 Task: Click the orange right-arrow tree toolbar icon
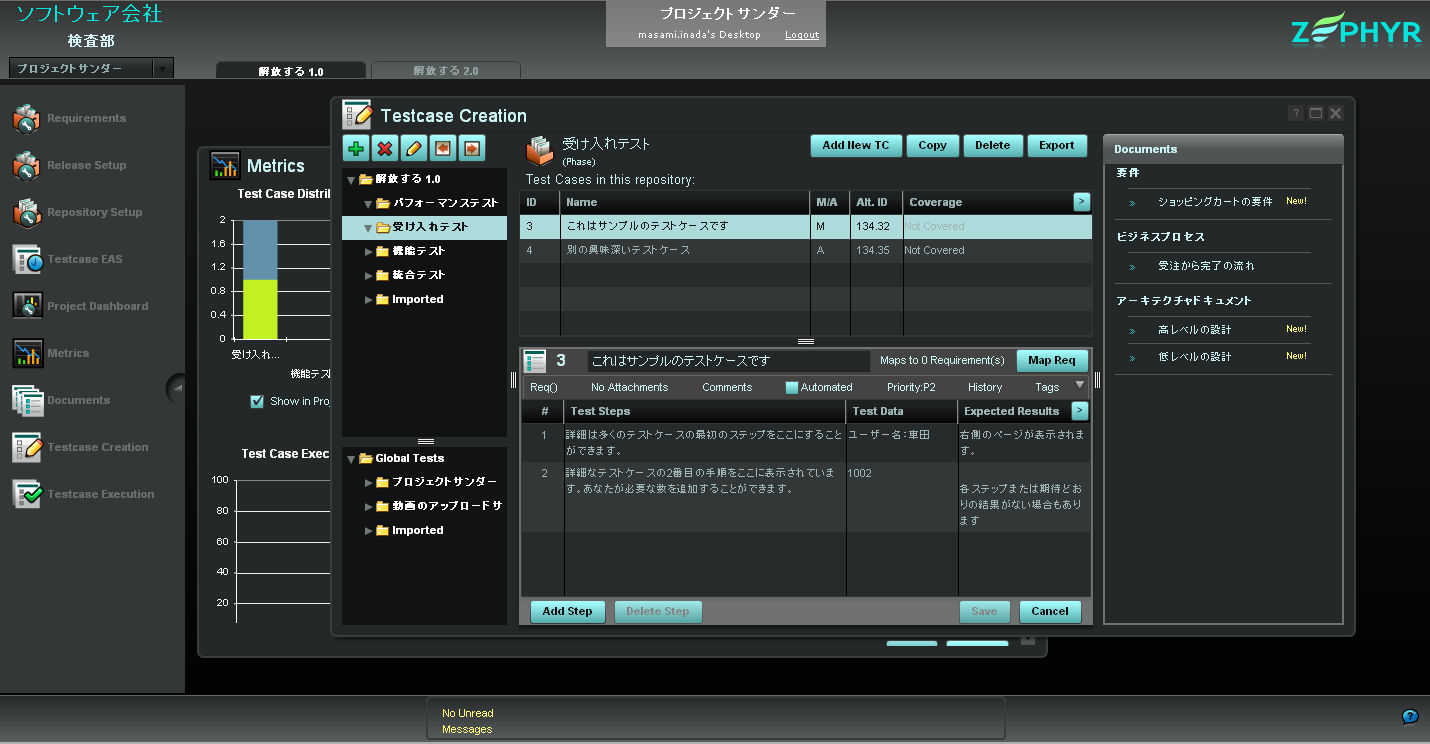click(472, 149)
